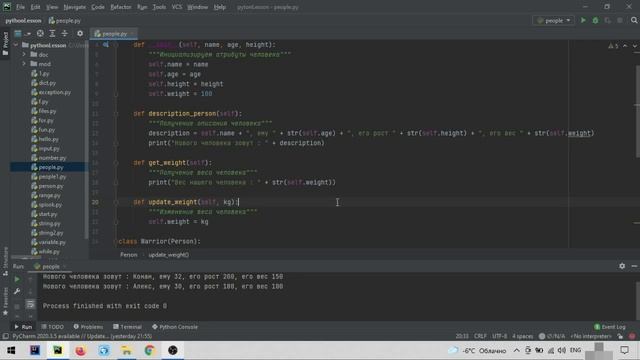
Task: Click the warnings indicator showing 5
Action: click(613, 46)
